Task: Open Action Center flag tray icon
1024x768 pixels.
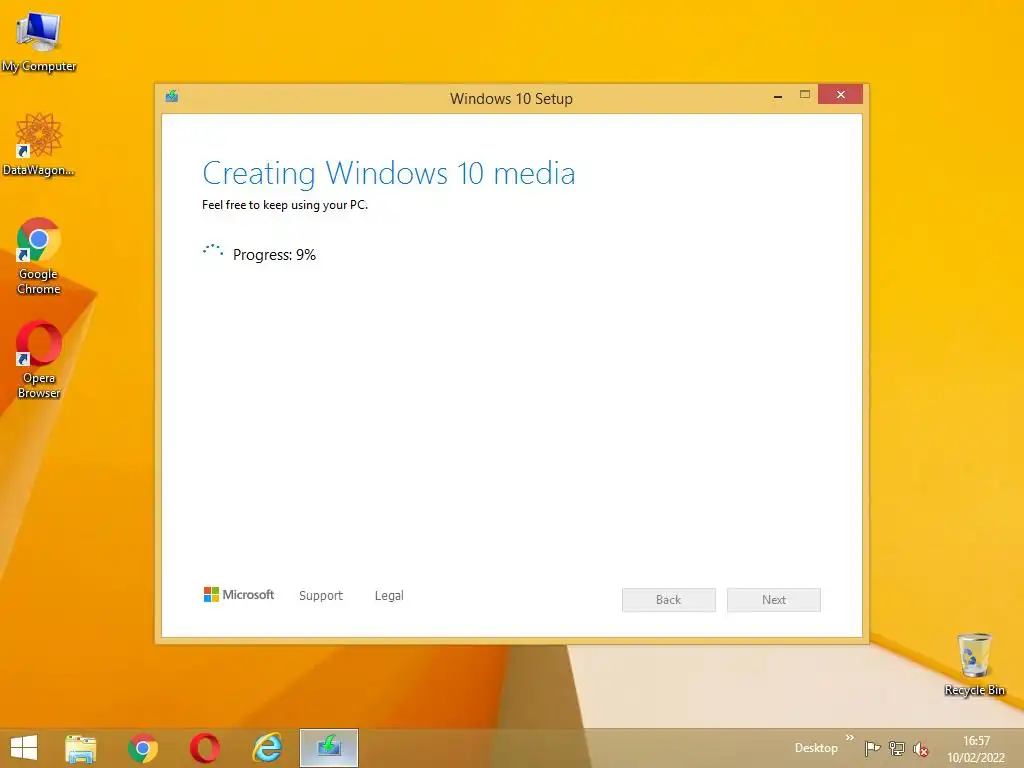Action: 872,748
